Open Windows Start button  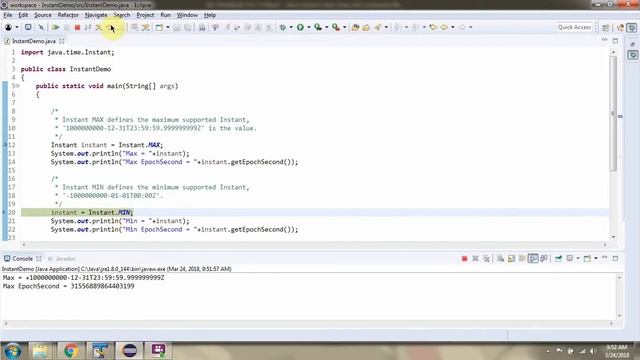pyautogui.click(x=13, y=351)
